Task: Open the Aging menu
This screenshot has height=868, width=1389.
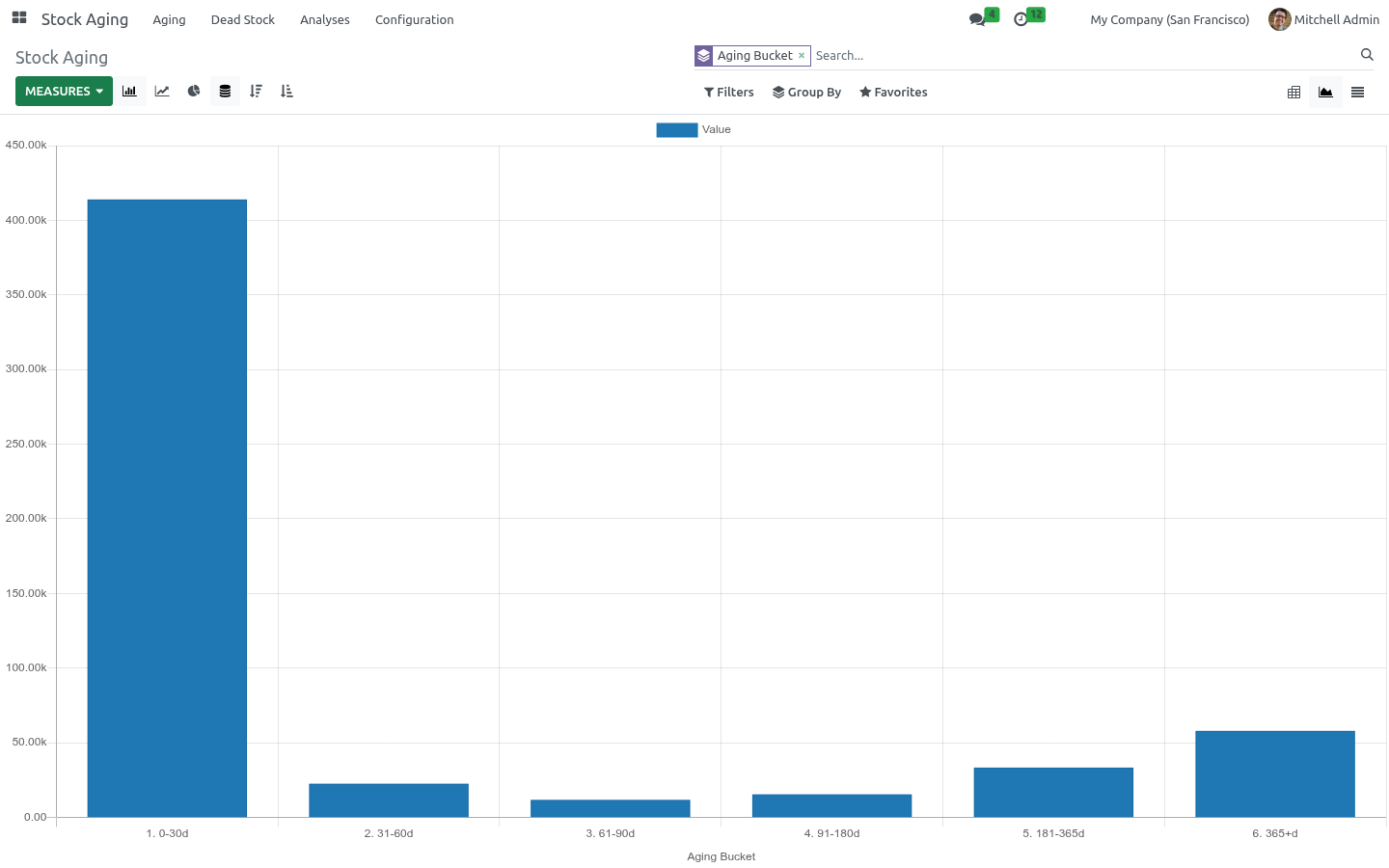Action: pos(170,19)
